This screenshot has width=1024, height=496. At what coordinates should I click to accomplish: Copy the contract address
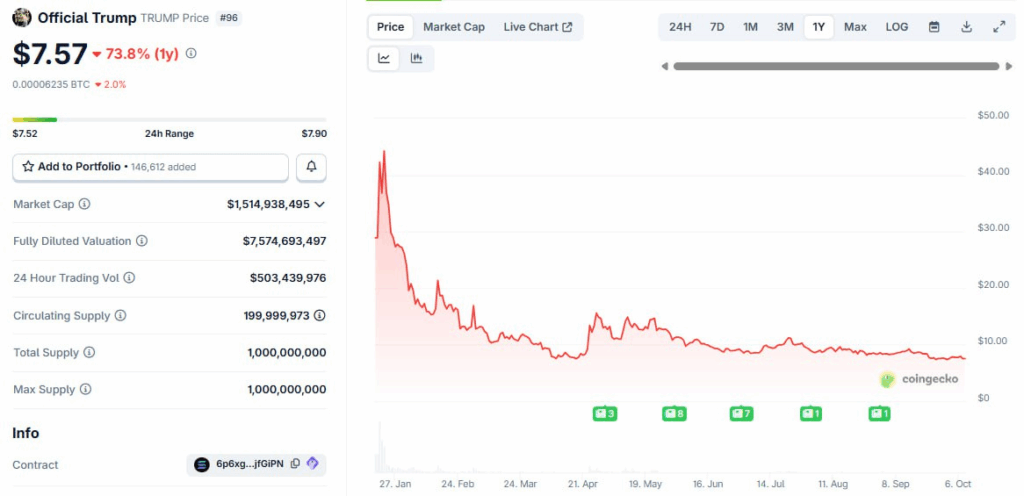[295, 464]
